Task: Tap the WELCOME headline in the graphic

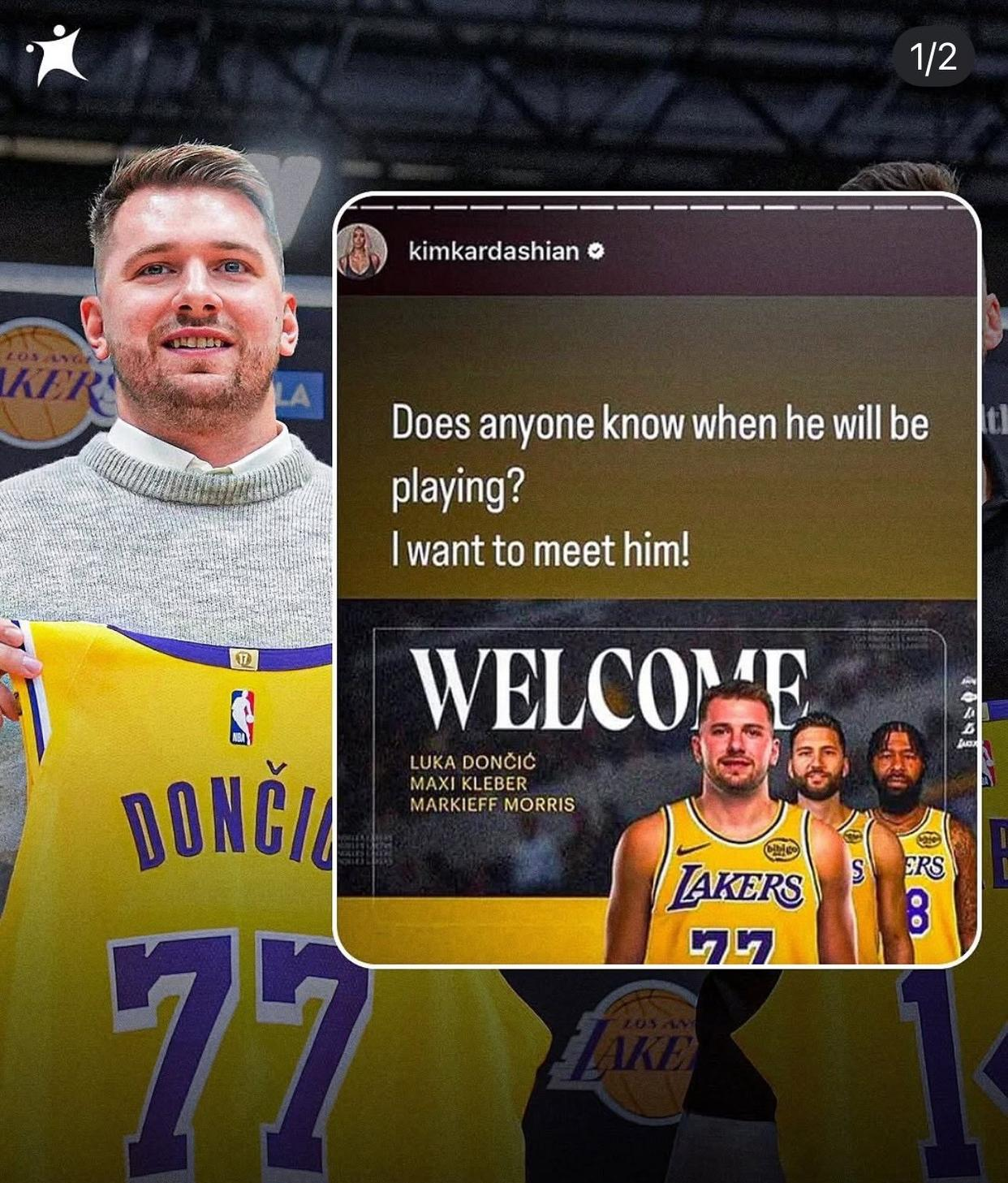Action: 609,689
